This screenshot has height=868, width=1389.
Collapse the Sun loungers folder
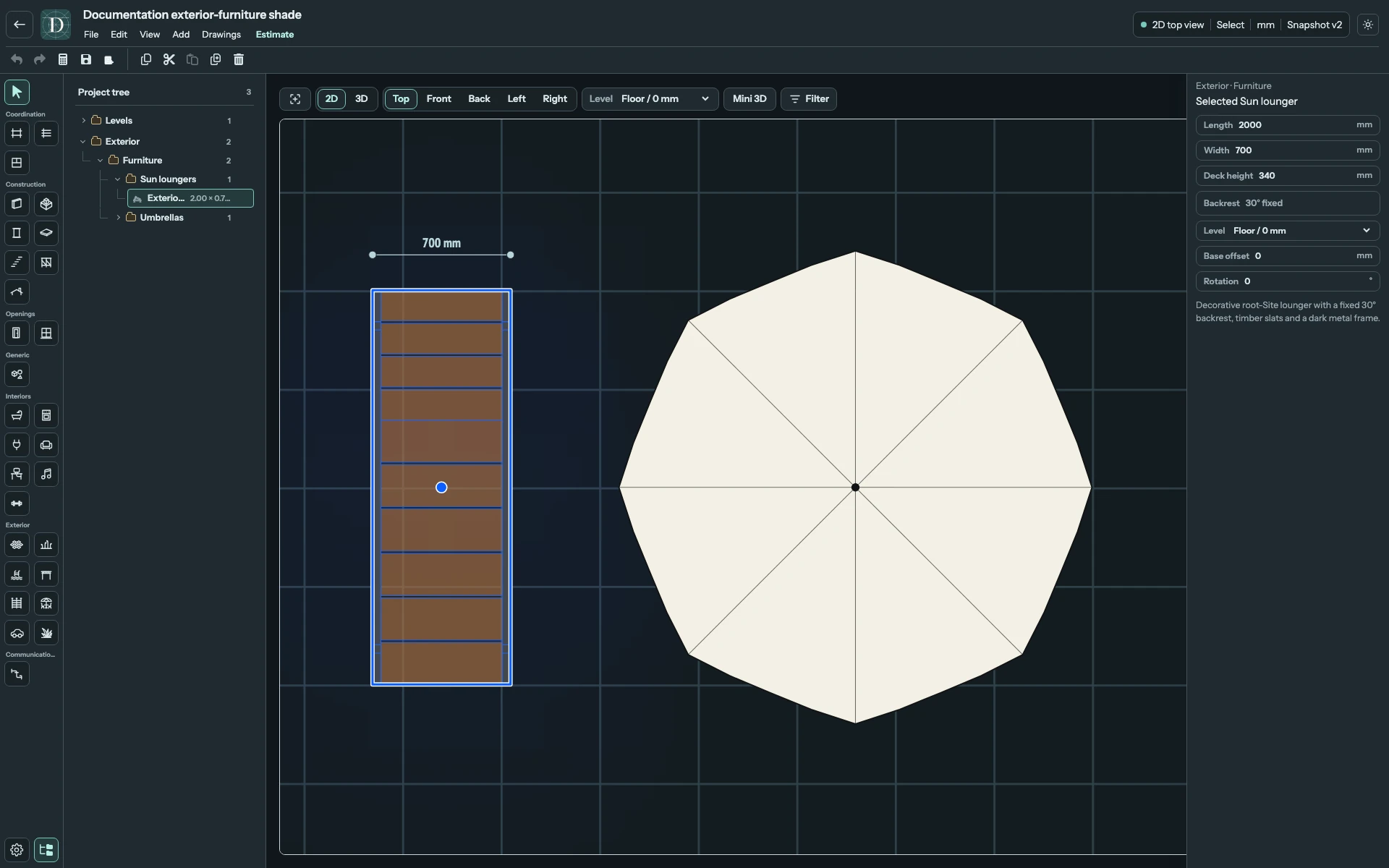coord(118,179)
